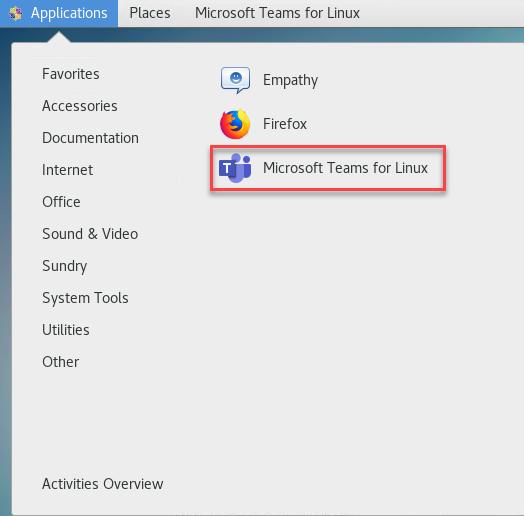Click the Empathy chat bubble icon
524x516 pixels.
(235, 80)
